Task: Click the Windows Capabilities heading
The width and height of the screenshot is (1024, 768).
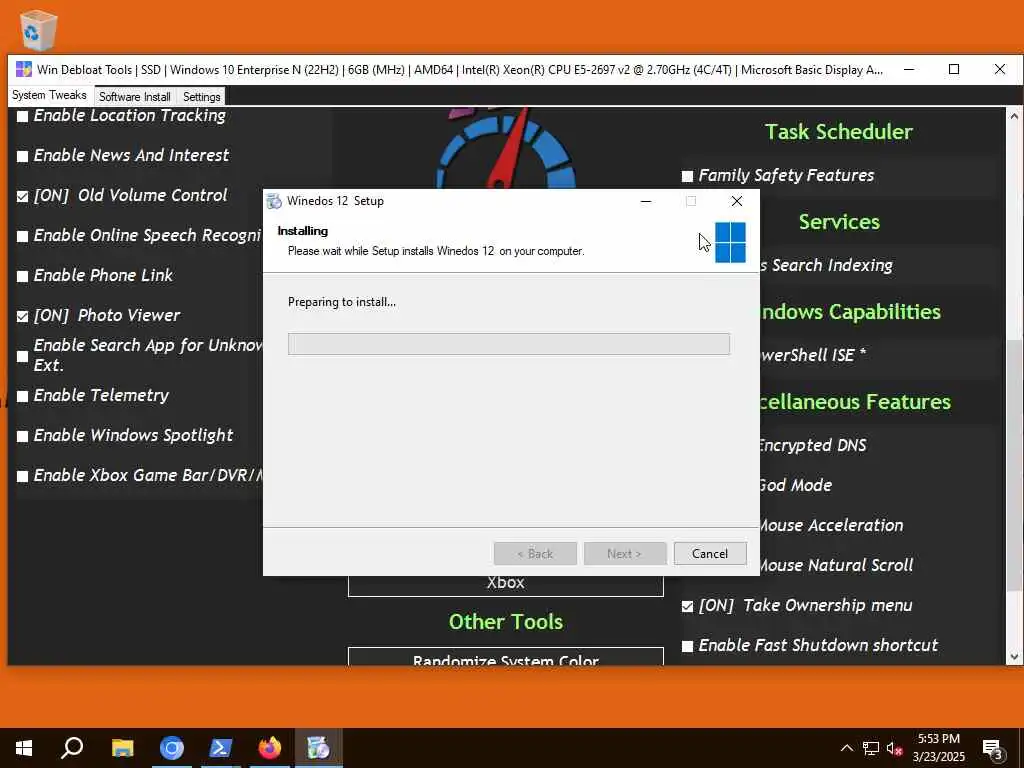Action: tap(851, 312)
